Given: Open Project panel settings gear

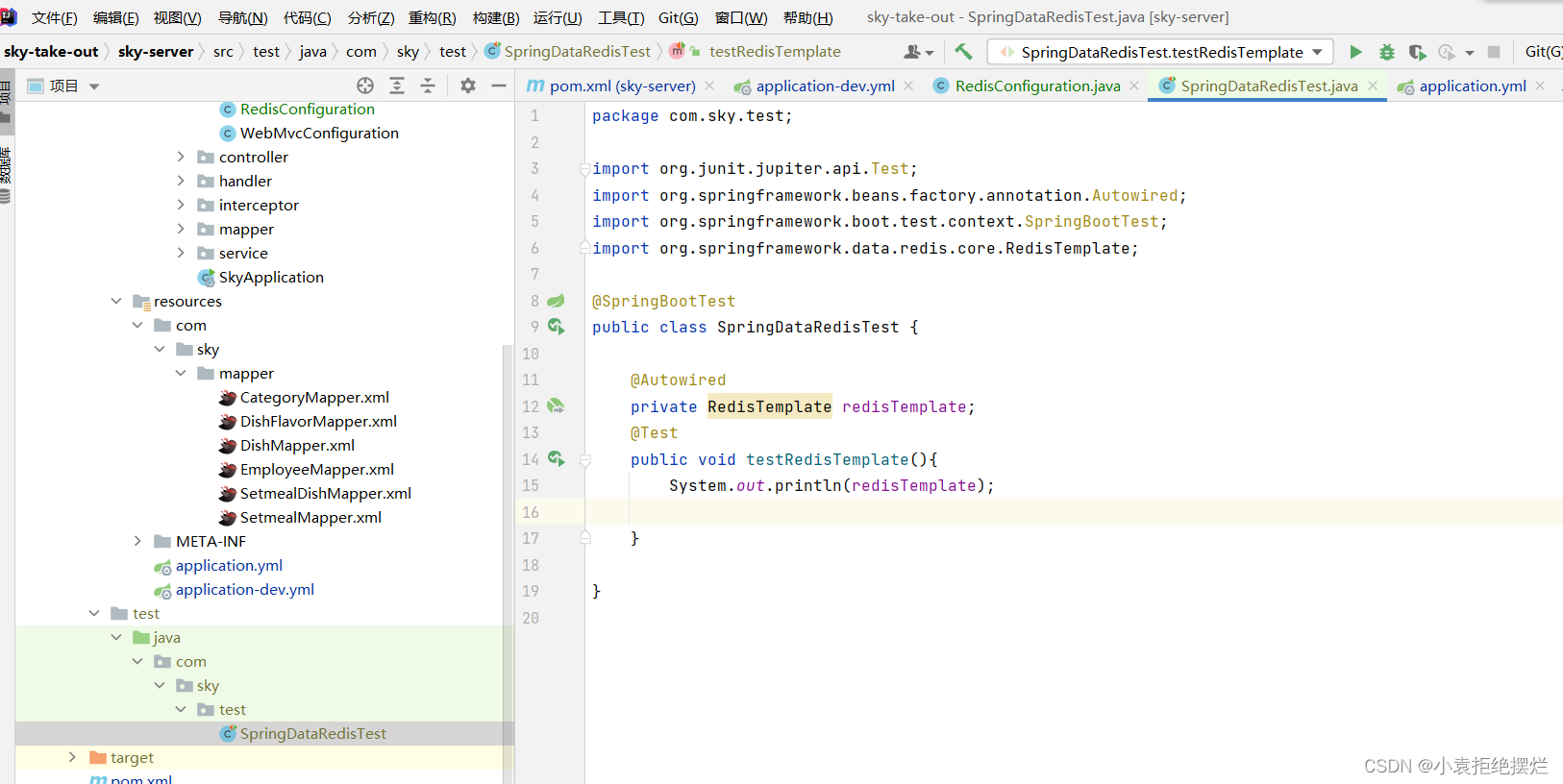Looking at the screenshot, I should pos(468,86).
